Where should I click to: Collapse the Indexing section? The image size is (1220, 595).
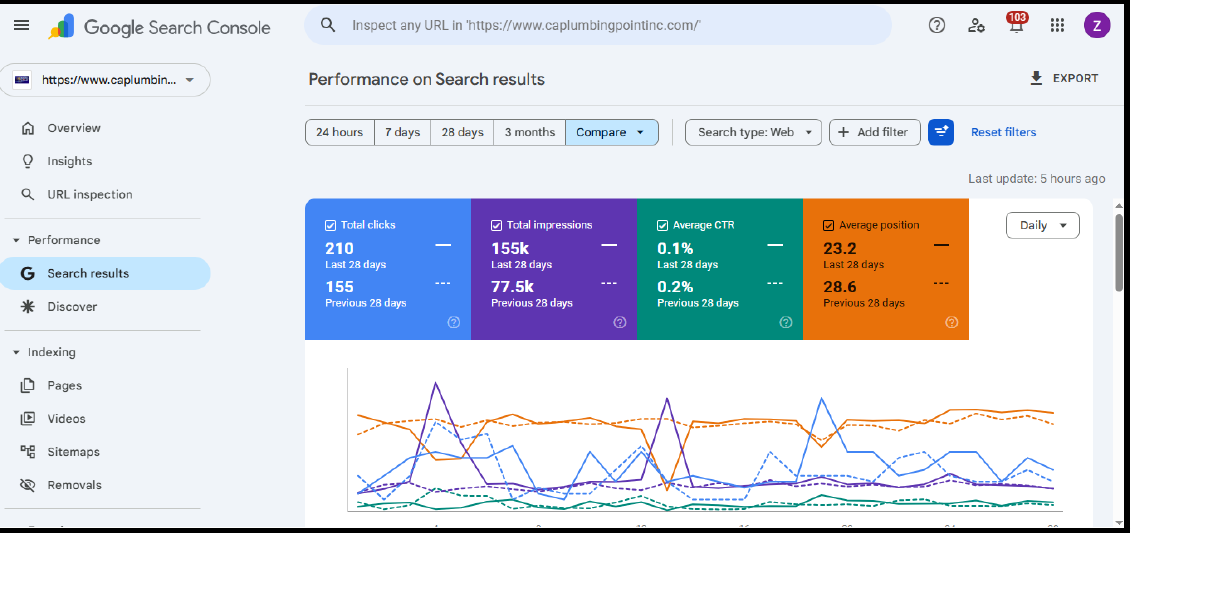tap(16, 352)
